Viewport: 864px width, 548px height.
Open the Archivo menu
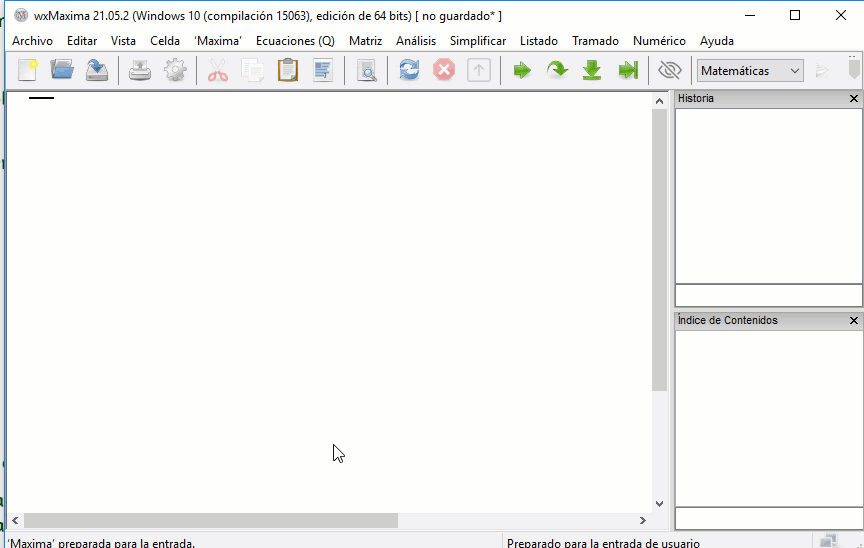33,41
